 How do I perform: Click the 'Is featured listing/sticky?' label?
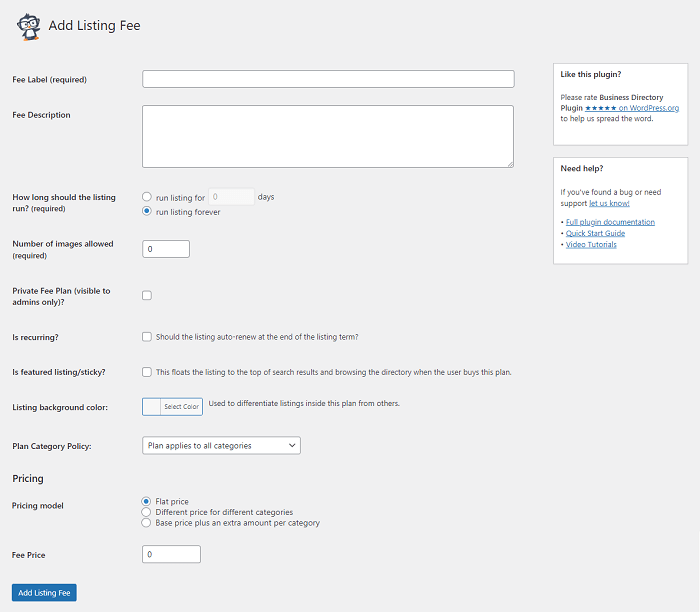coord(59,372)
